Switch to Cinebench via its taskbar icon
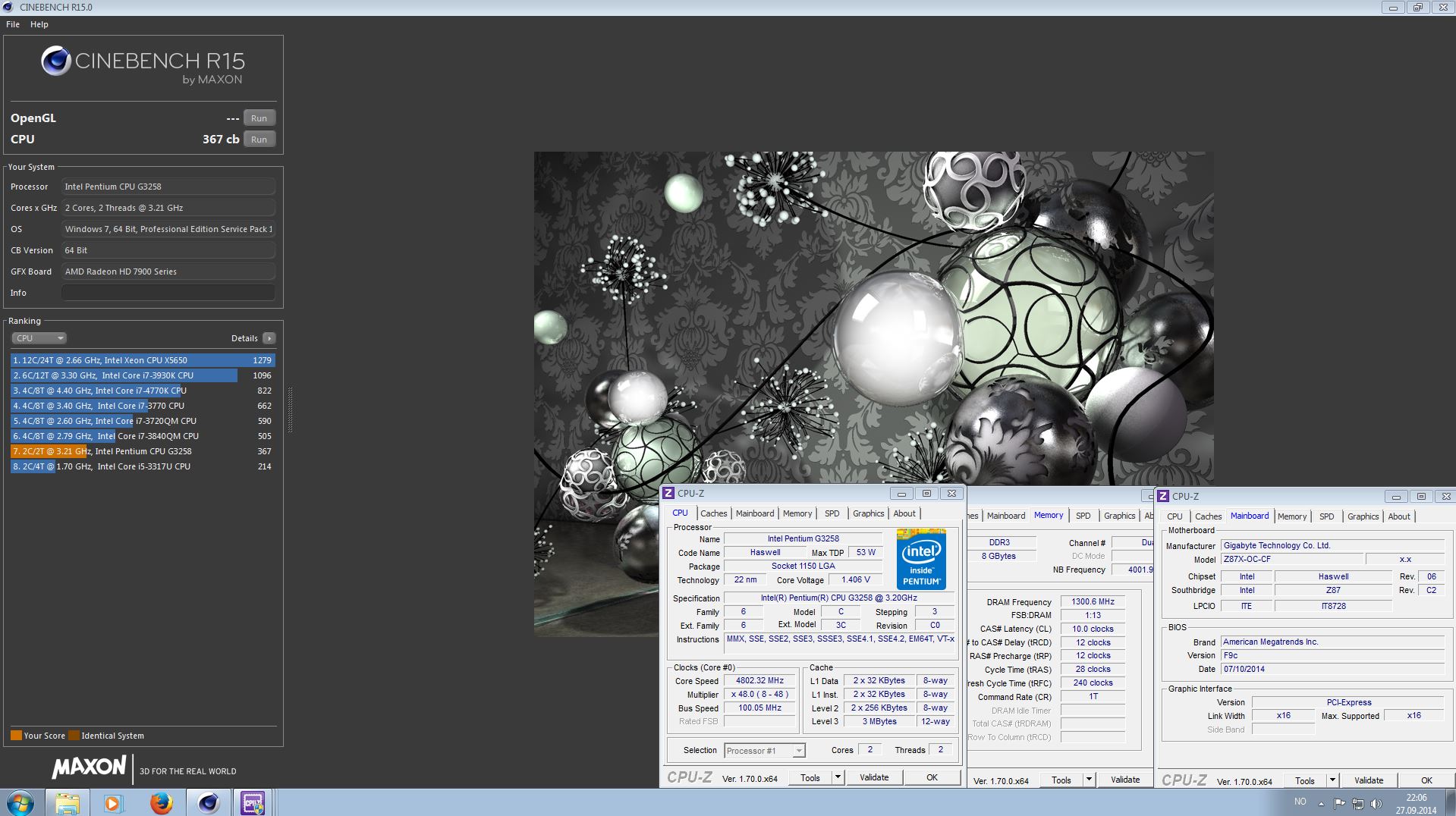This screenshot has width=1456, height=816. point(208,802)
